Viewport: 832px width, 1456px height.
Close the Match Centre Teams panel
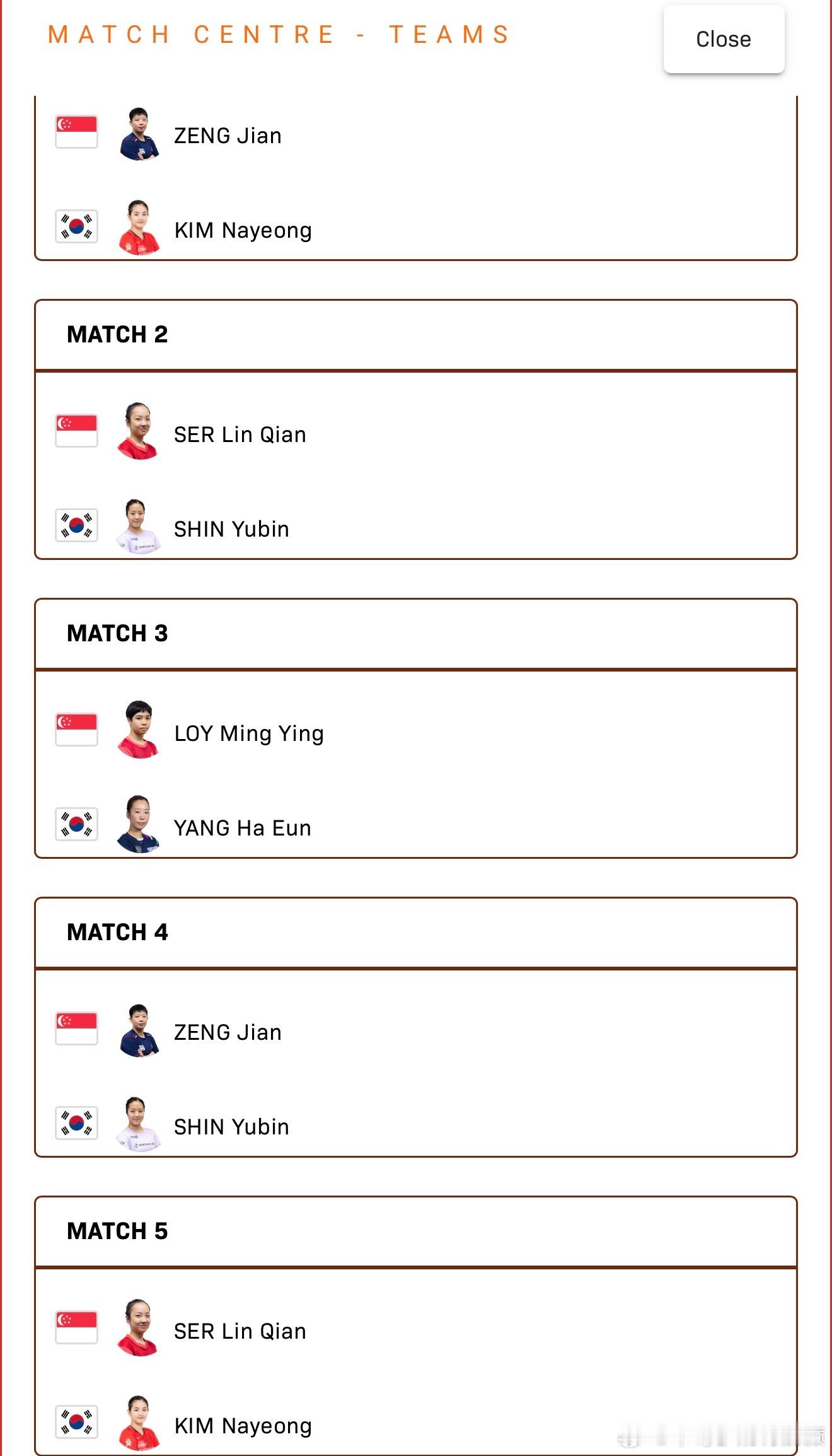[x=724, y=39]
